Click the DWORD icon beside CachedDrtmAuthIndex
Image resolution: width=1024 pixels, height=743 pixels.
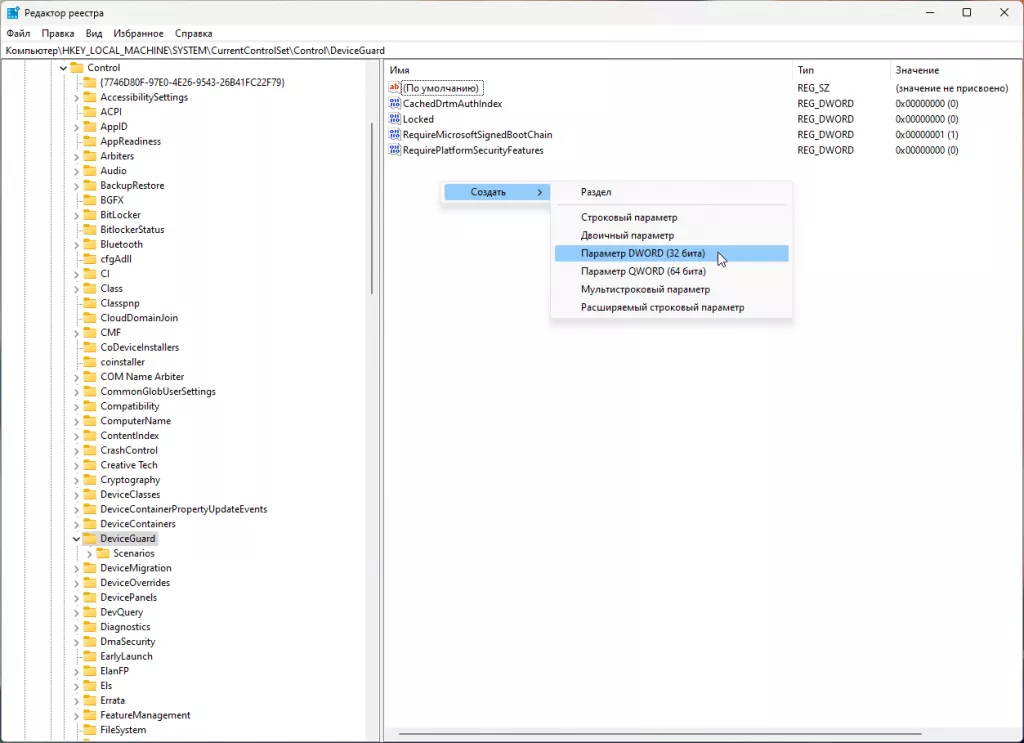coord(394,104)
